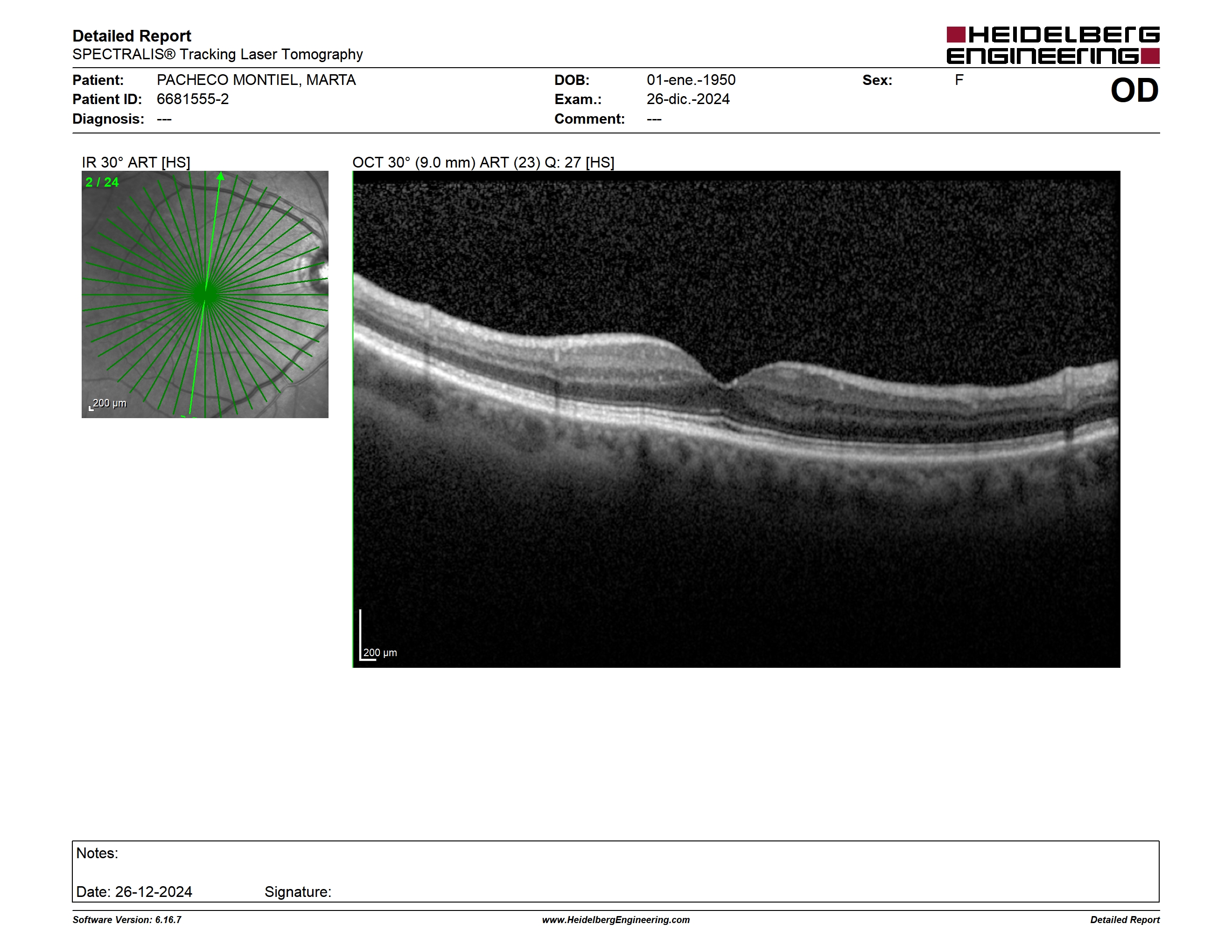The height and width of the screenshot is (952, 1232).
Task: Click the Date: 26-12-2024 text
Action: click(x=134, y=892)
